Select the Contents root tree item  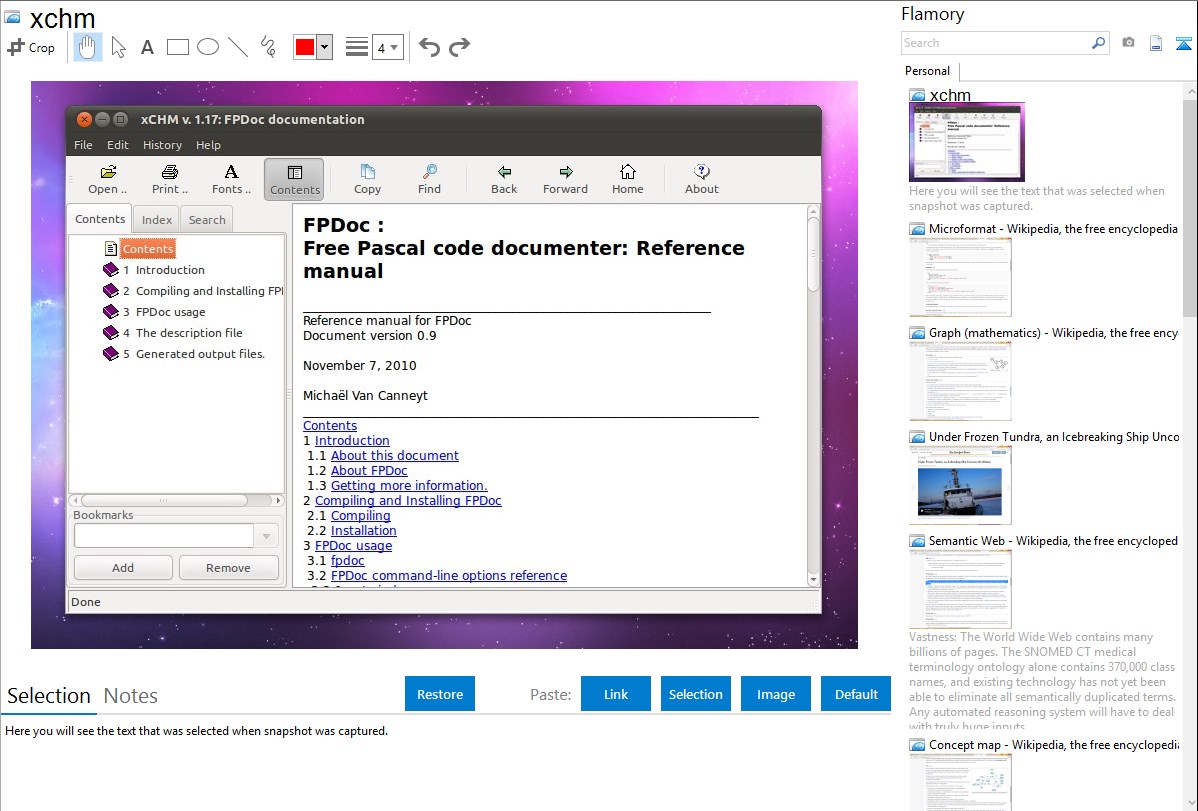[x=147, y=248]
